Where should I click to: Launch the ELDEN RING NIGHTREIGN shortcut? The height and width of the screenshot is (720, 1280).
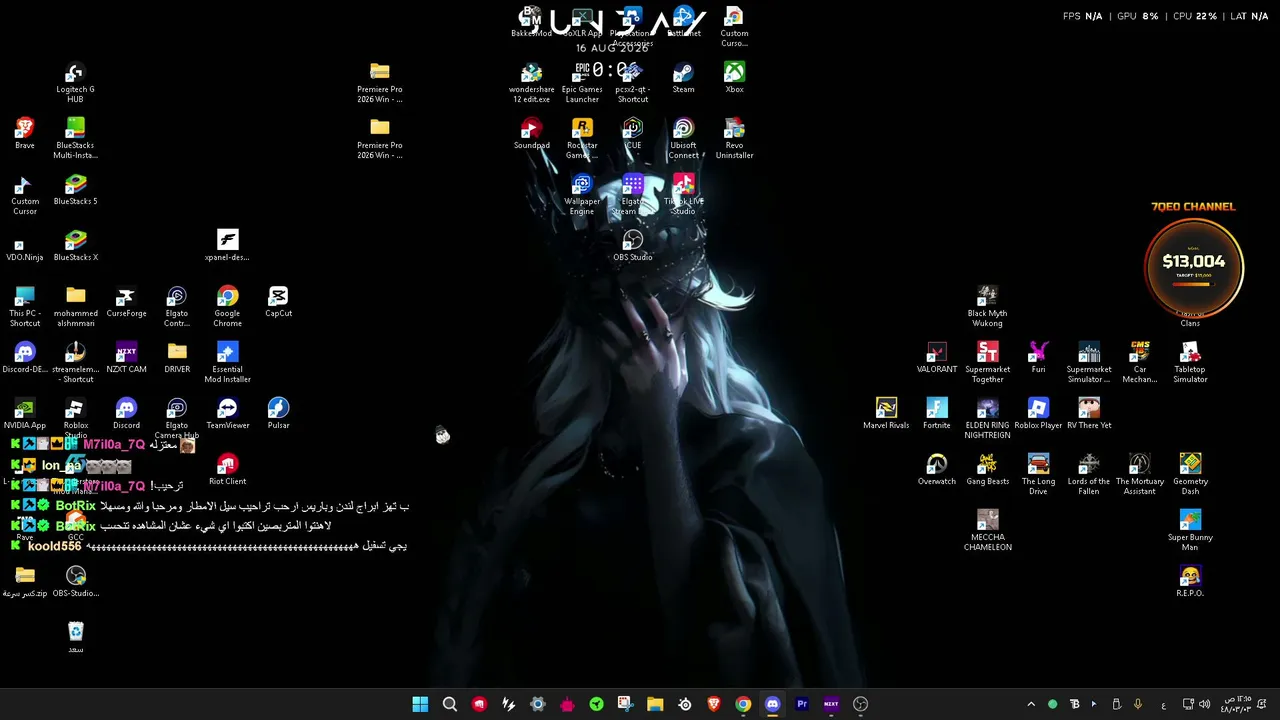(987, 419)
